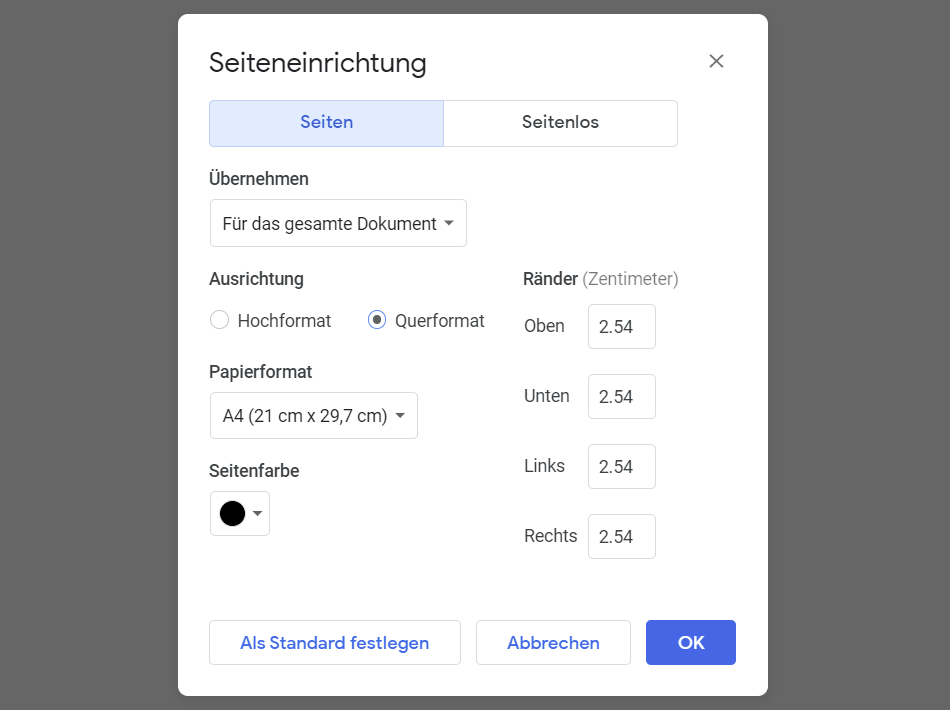Switch to the Seitenlos tab
This screenshot has width=950, height=710.
pos(560,123)
